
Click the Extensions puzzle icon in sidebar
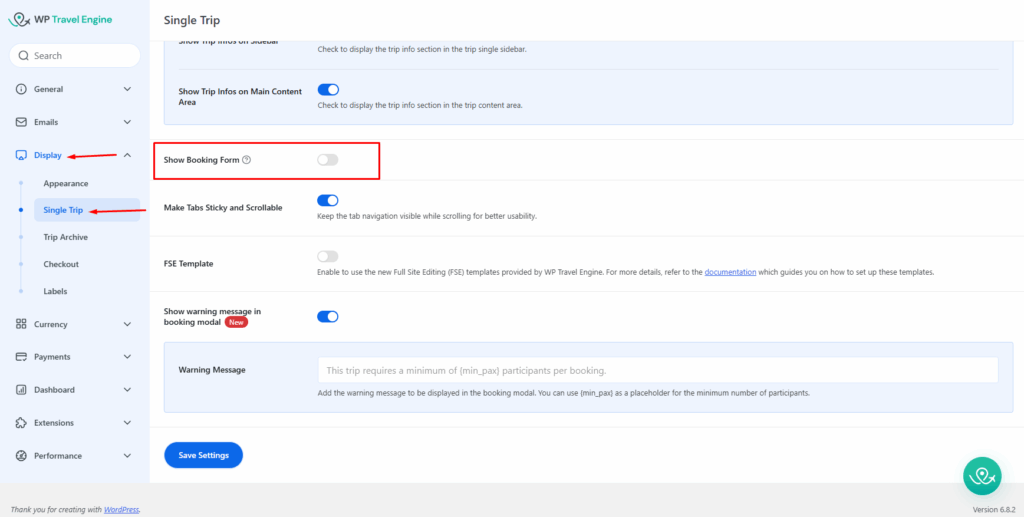click(x=22, y=423)
